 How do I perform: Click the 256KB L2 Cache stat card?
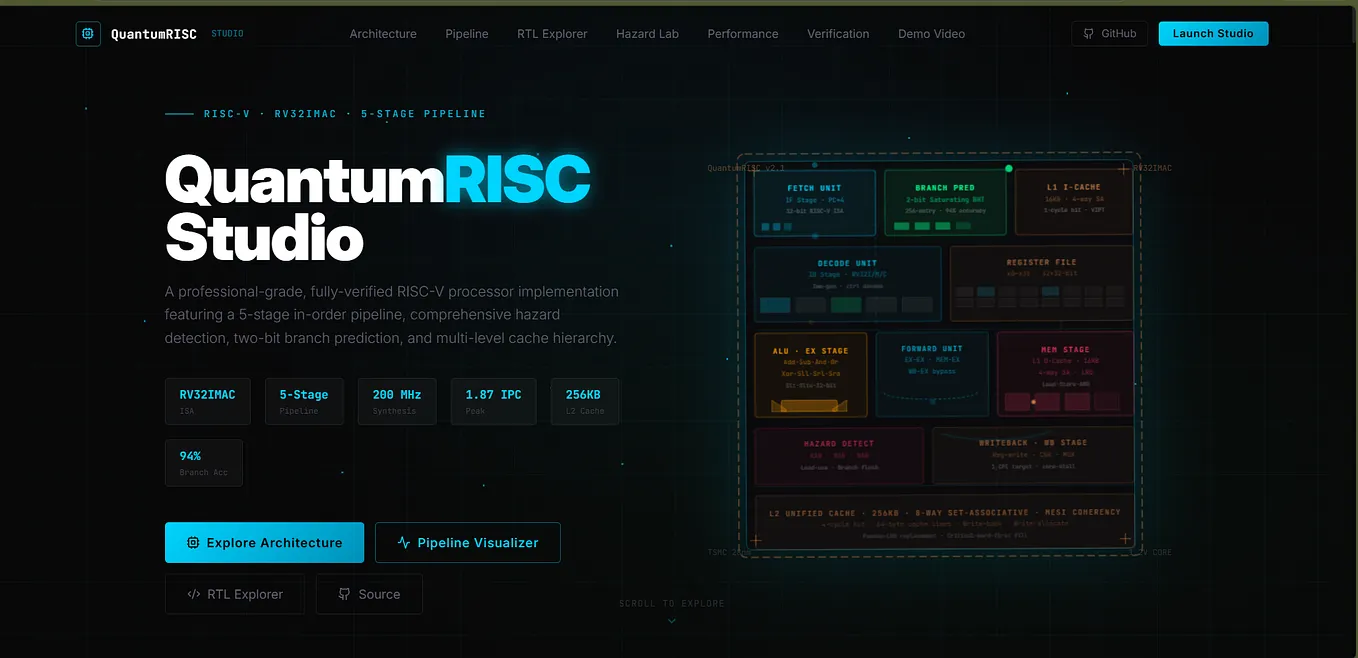point(585,401)
